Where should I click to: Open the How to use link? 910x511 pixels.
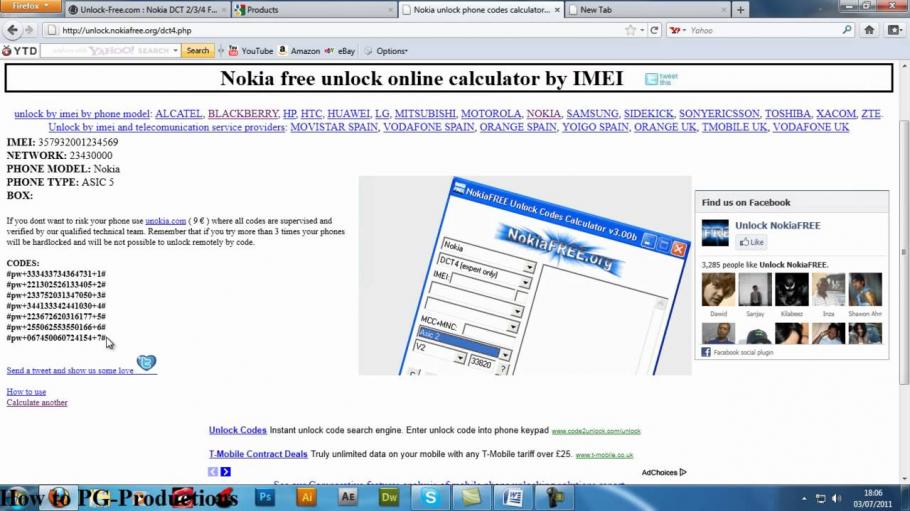[x=26, y=392]
